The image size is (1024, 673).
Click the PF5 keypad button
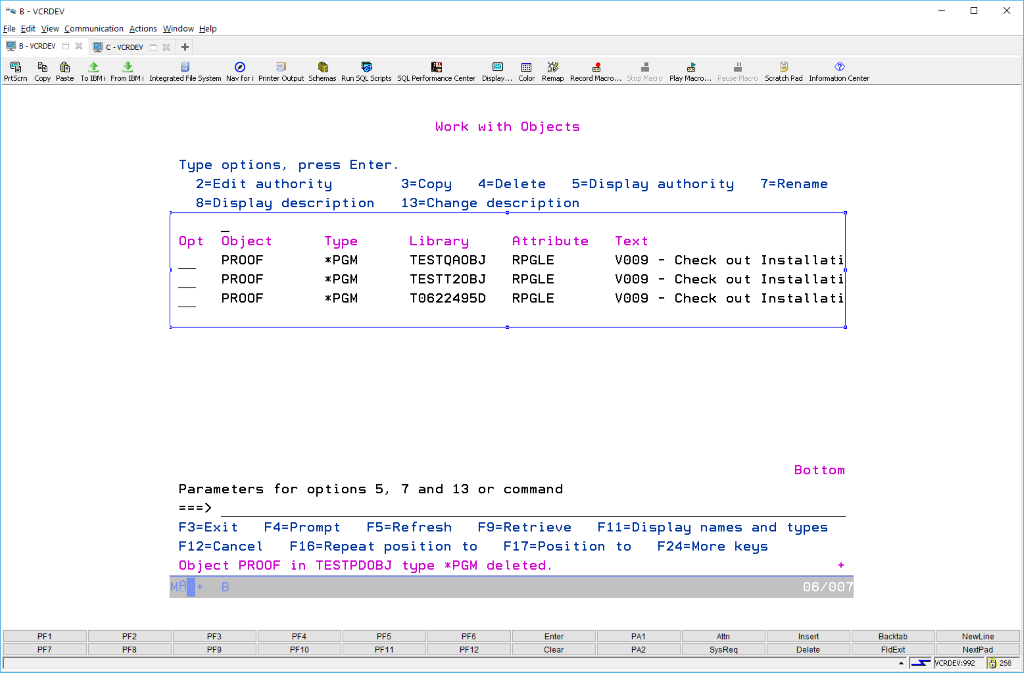[384, 636]
